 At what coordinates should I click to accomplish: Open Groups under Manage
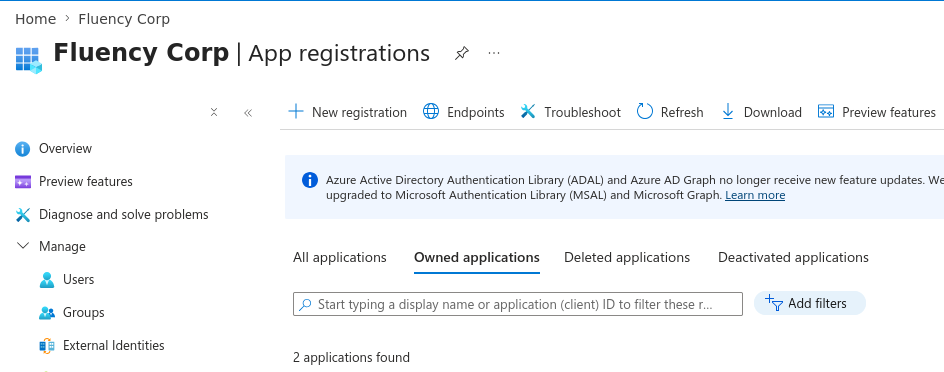pos(84,312)
